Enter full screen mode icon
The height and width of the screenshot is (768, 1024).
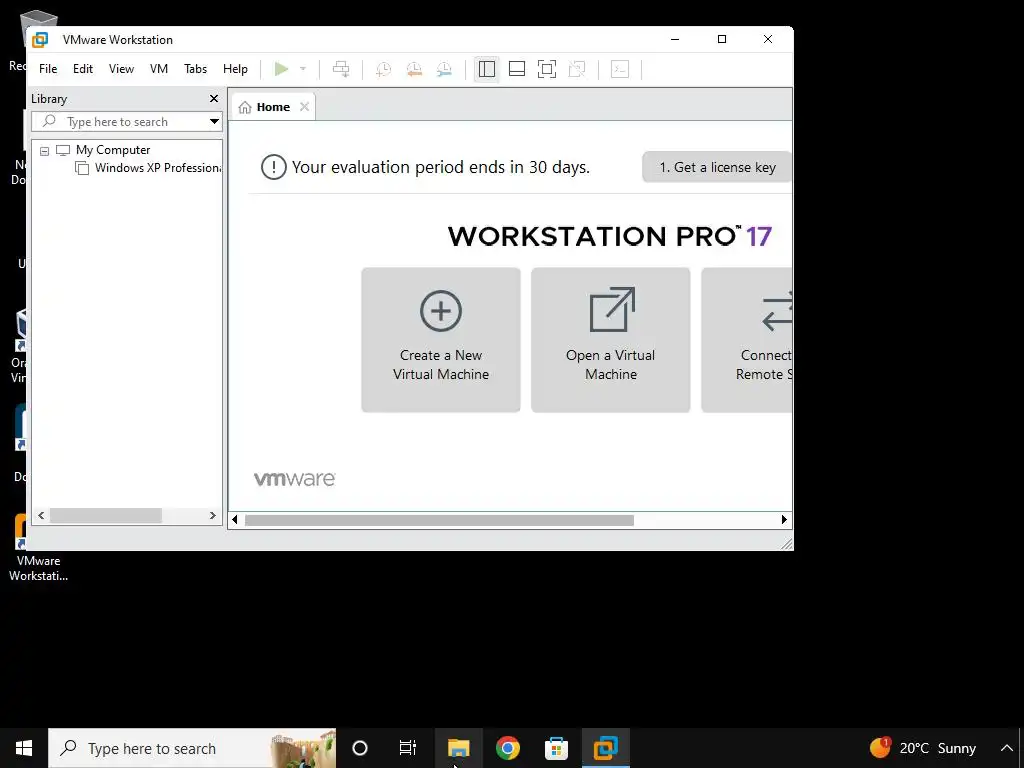coord(547,69)
